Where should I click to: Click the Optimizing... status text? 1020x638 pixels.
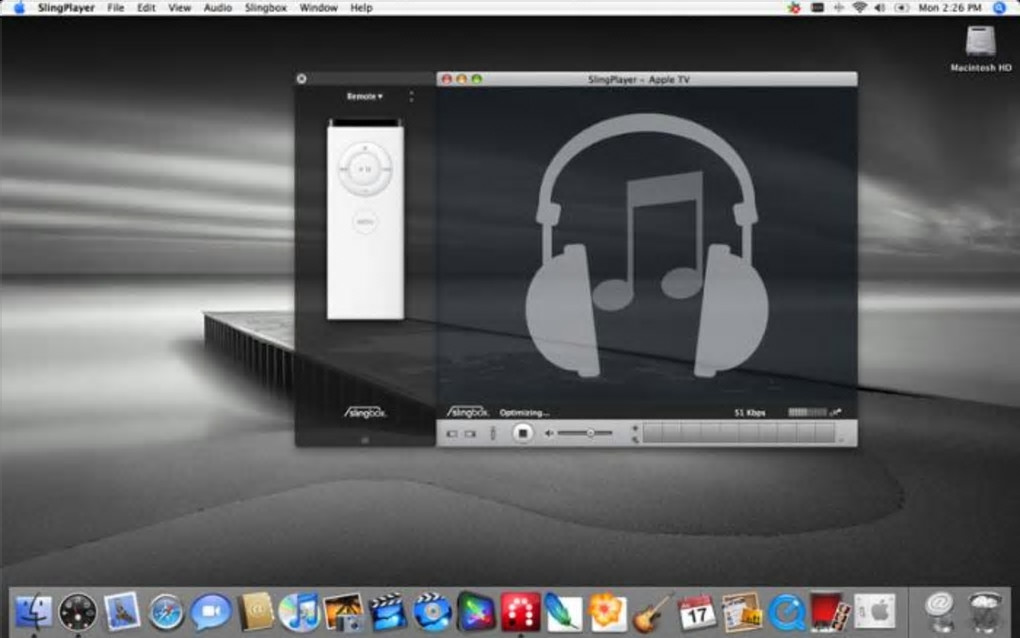[x=524, y=413]
